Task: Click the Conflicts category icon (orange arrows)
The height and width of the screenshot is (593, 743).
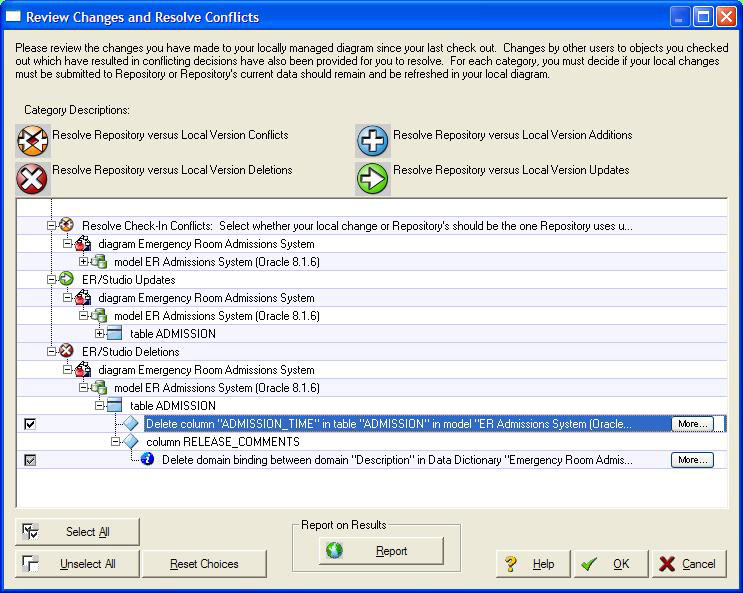Action: [x=33, y=141]
